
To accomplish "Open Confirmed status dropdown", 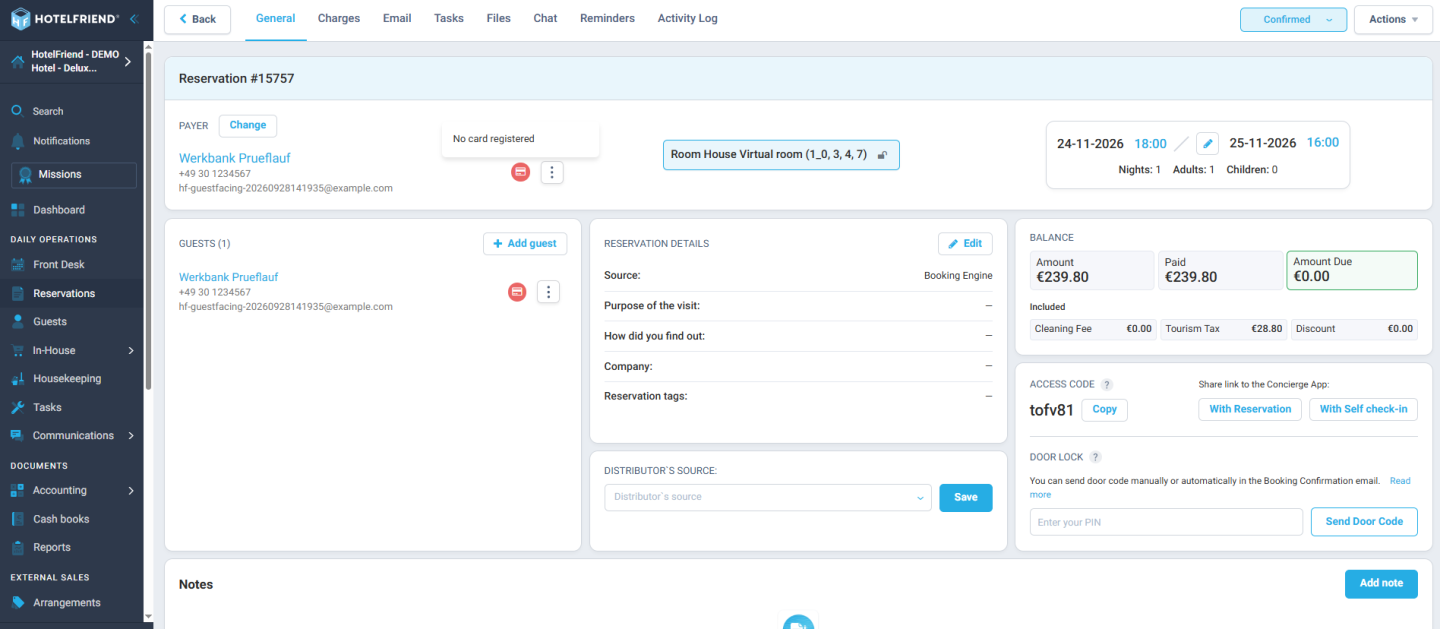I will pyautogui.click(x=1293, y=19).
